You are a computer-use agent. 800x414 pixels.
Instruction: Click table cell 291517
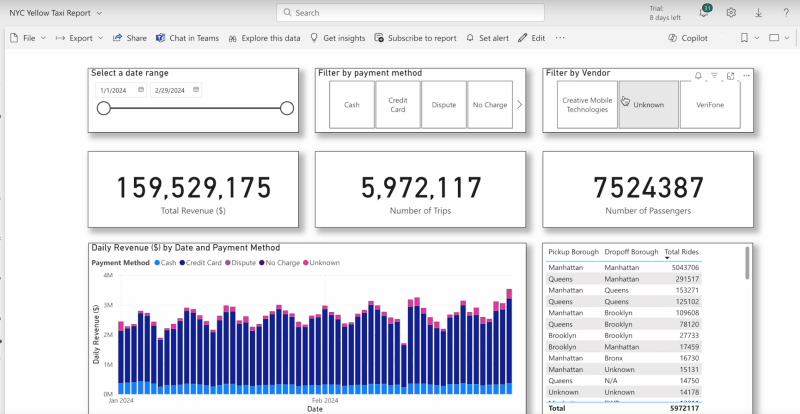point(688,279)
